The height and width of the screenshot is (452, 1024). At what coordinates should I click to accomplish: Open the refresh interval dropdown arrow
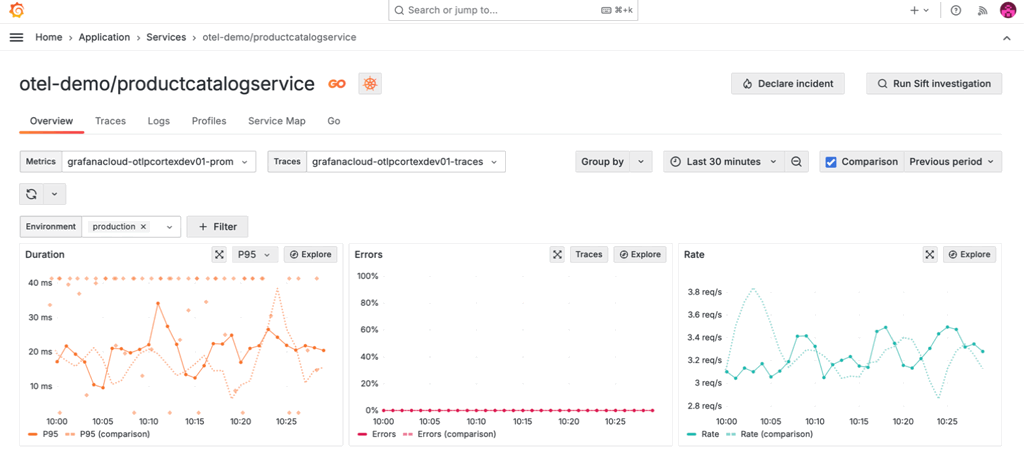pyautogui.click(x=54, y=194)
